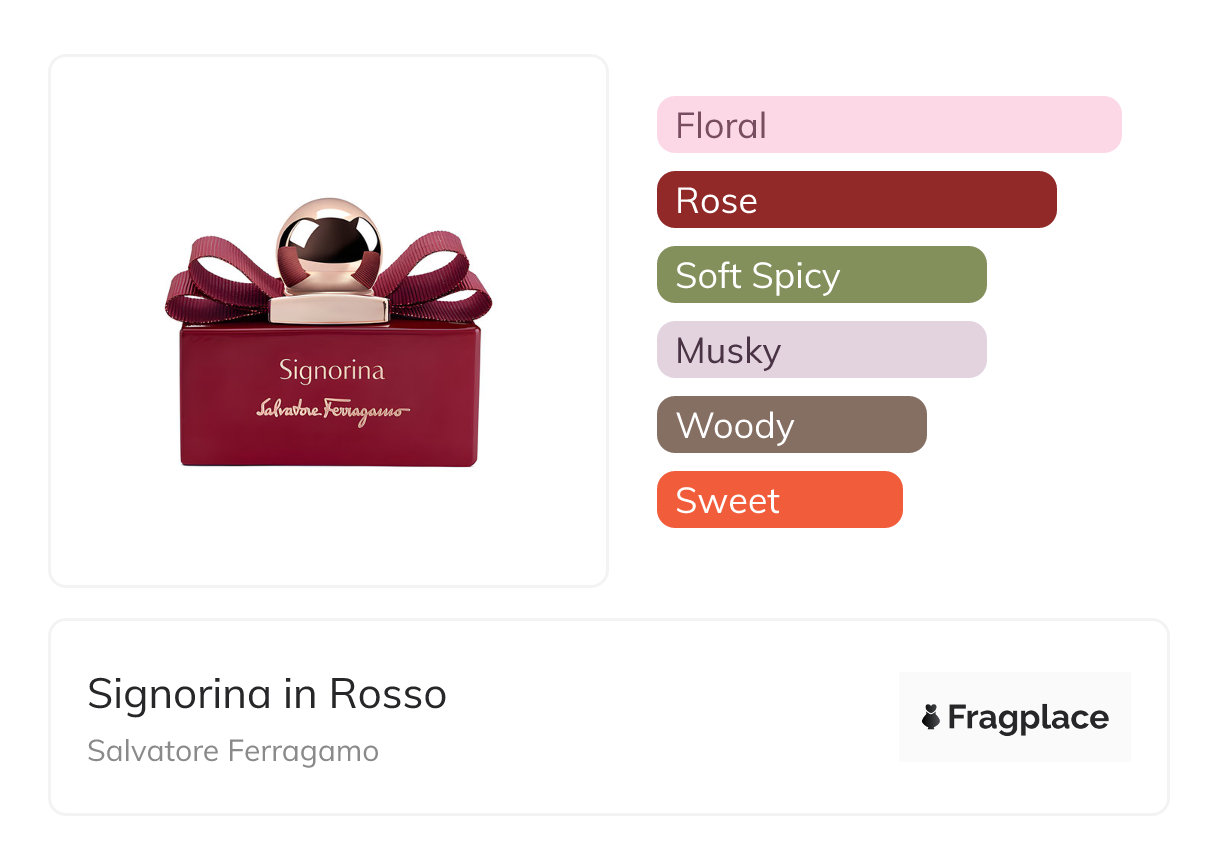Image resolution: width=1218 pixels, height=864 pixels.
Task: Click the Salvatore Ferragamo brand subtitle
Action: [233, 751]
